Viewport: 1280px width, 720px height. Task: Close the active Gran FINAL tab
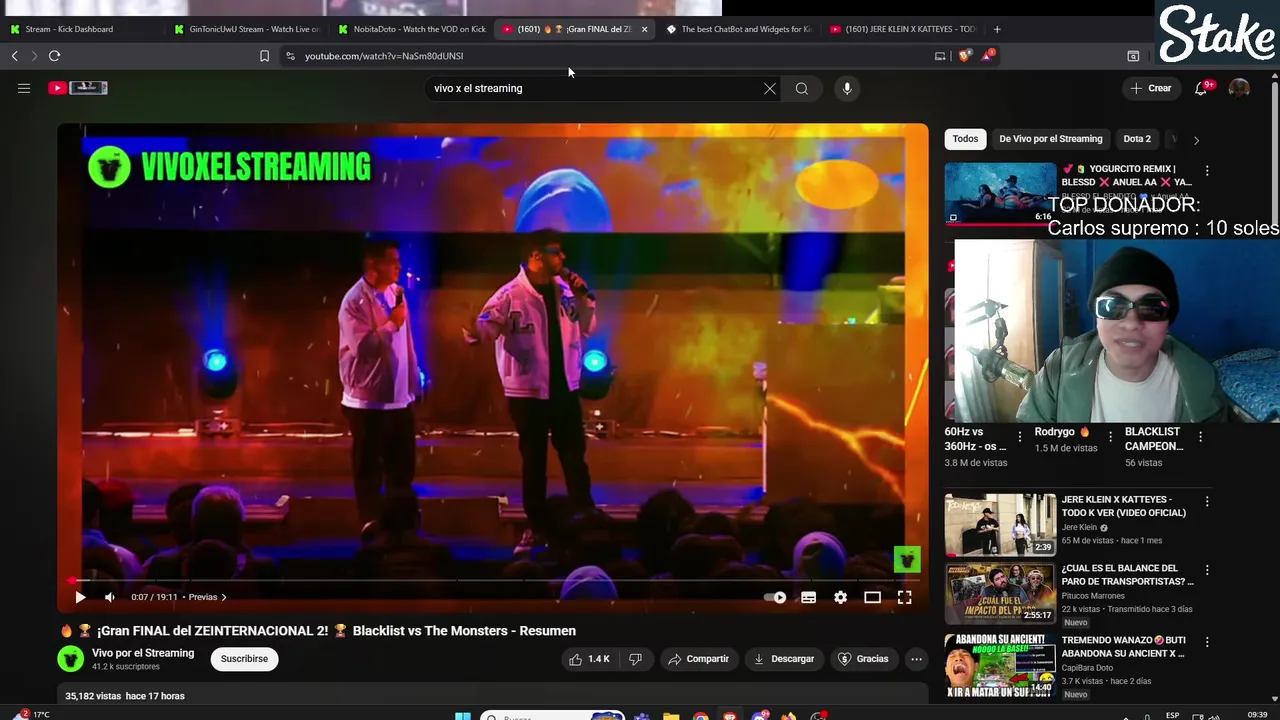click(x=644, y=29)
